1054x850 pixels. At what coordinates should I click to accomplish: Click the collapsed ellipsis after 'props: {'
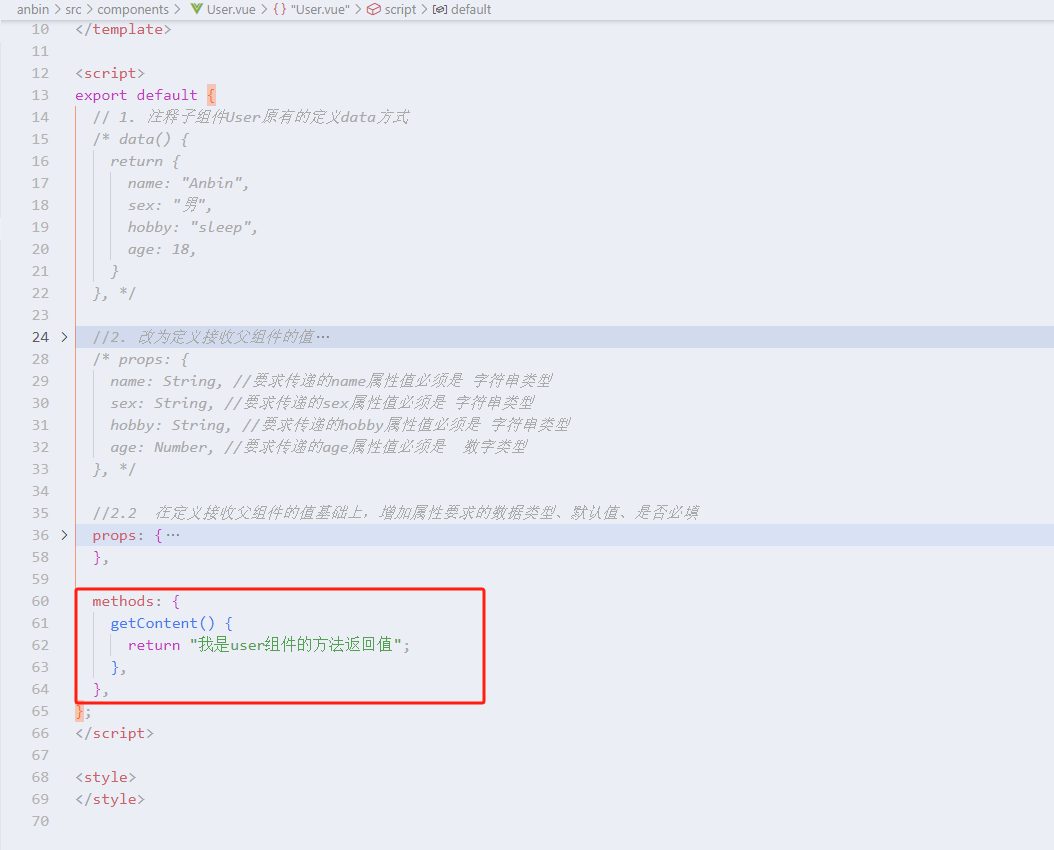coord(173,536)
